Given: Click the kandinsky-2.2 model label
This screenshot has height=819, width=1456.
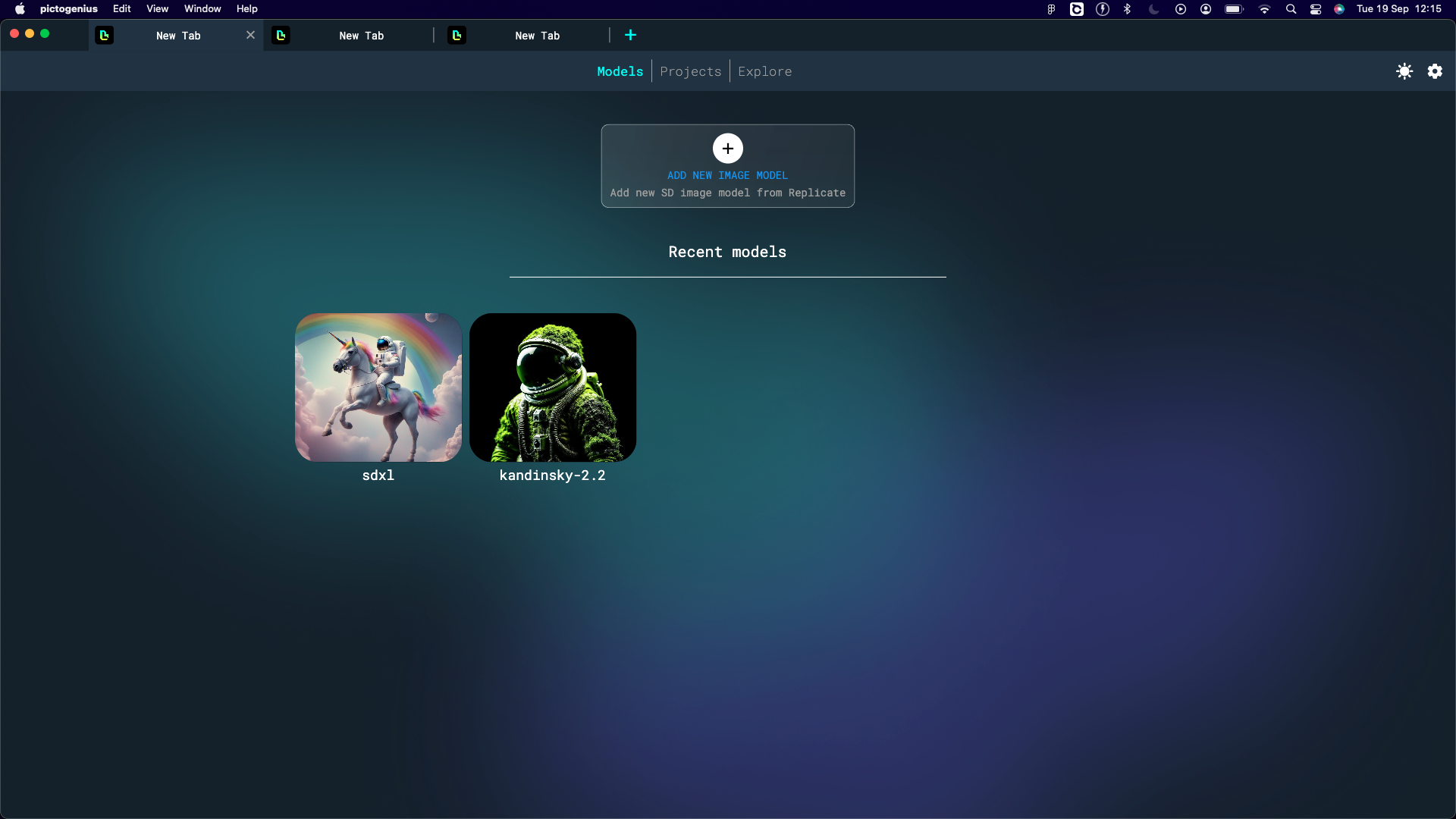Looking at the screenshot, I should tap(553, 475).
